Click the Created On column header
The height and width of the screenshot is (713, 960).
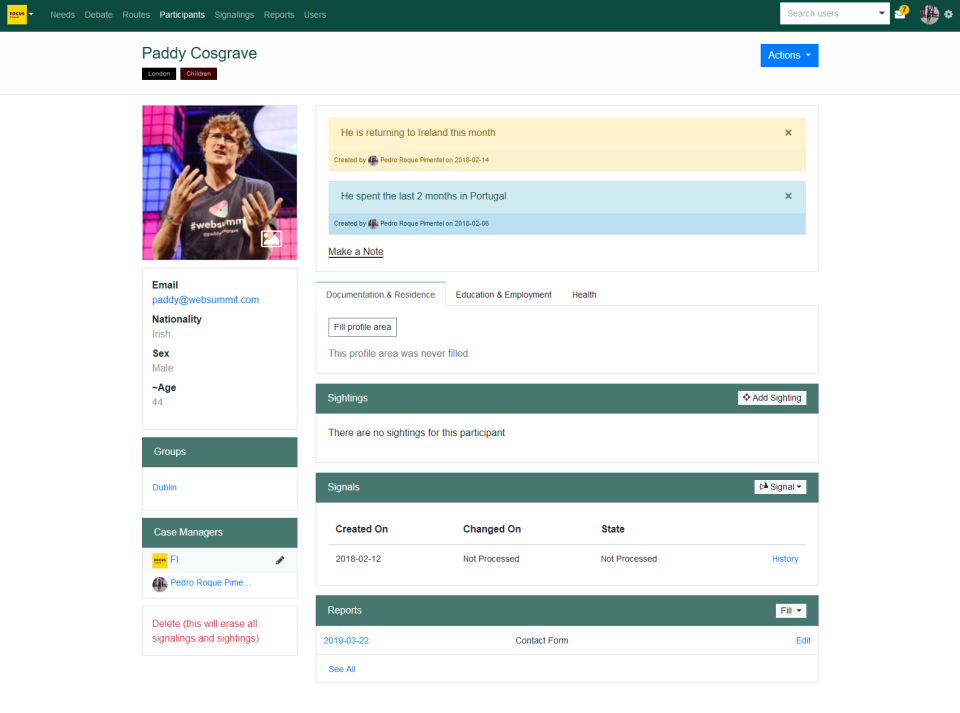click(x=362, y=529)
